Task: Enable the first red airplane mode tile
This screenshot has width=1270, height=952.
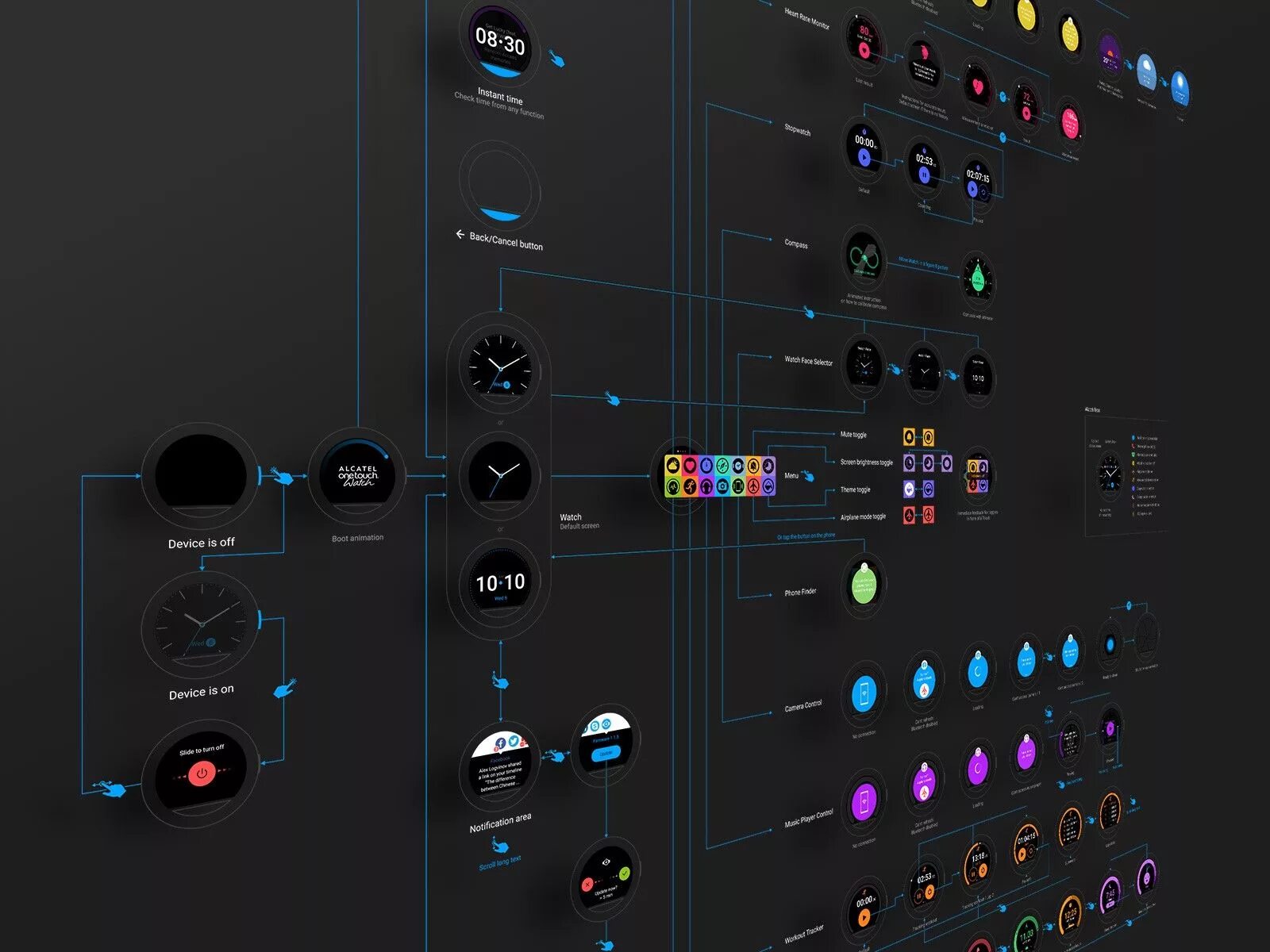Action: pyautogui.click(x=909, y=515)
